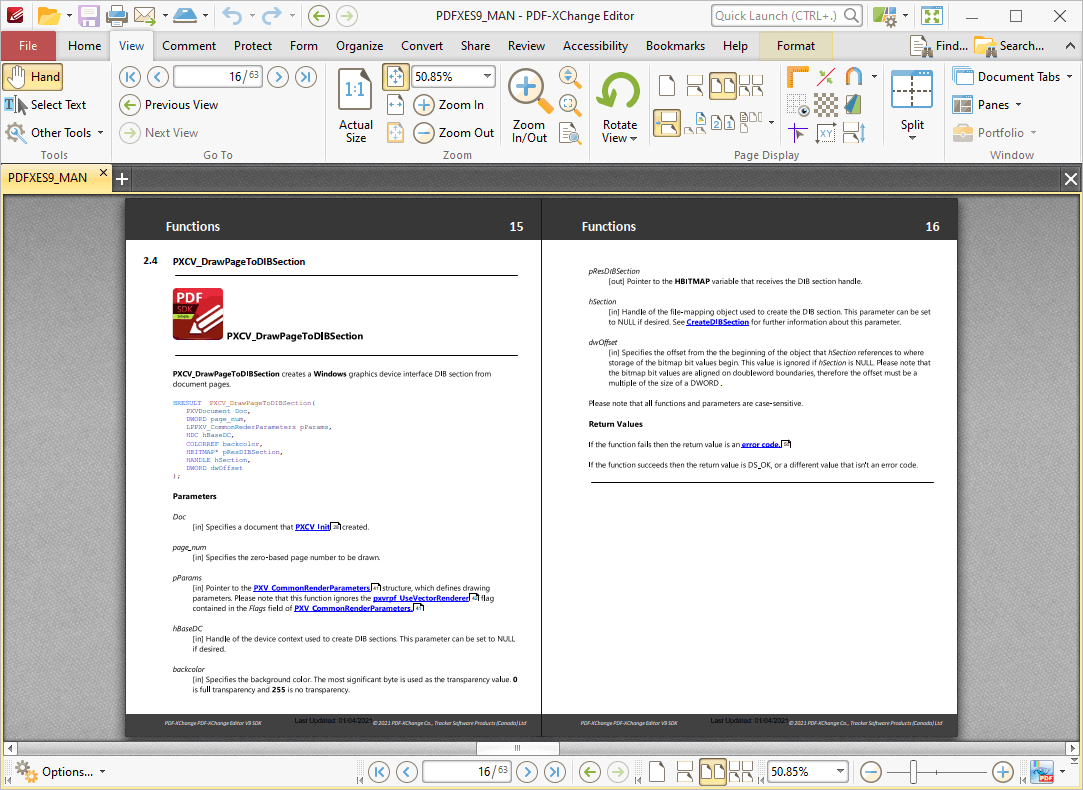Jump to first page in ribbon
Viewport: 1083px width, 790px height.
[130, 77]
